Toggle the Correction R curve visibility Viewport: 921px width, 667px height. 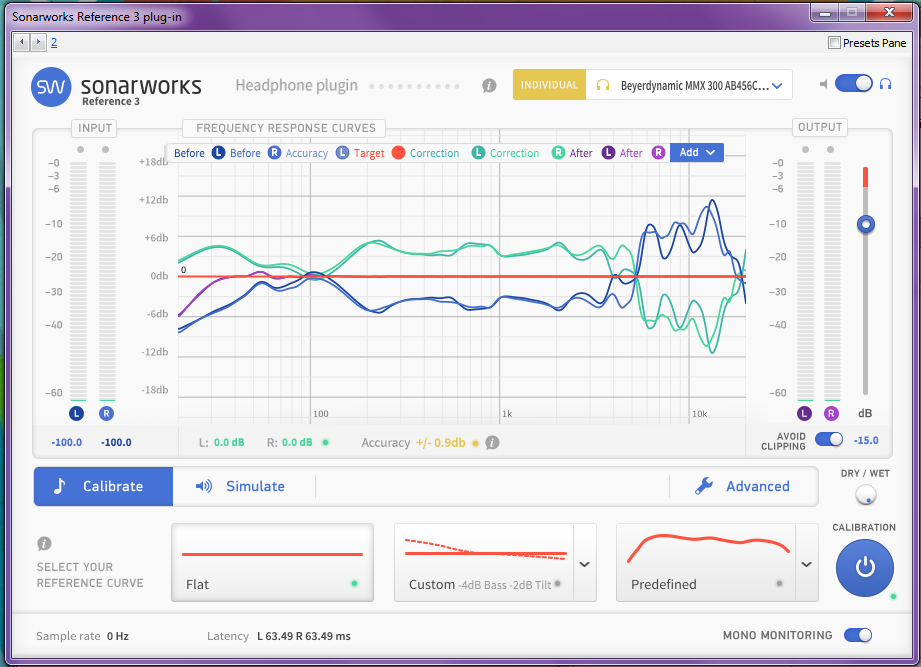(x=558, y=153)
